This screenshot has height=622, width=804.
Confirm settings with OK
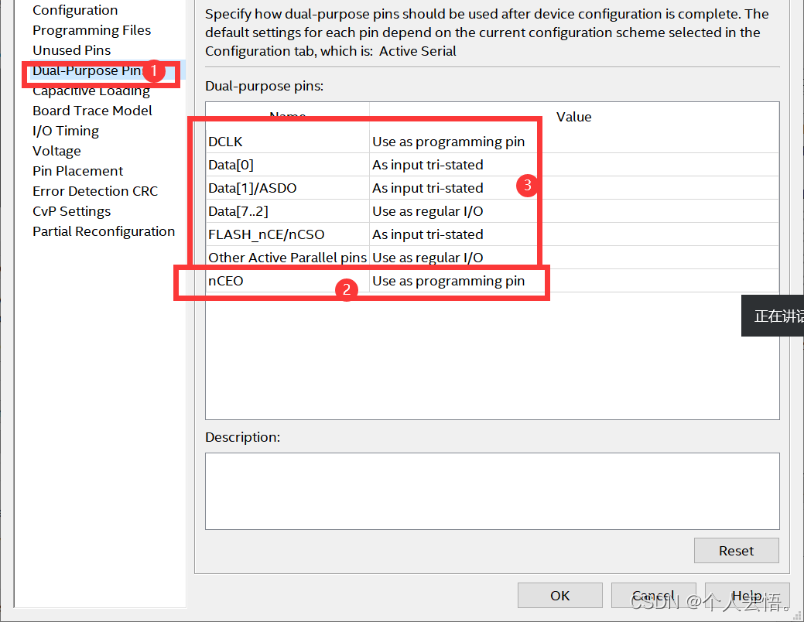pyautogui.click(x=559, y=594)
